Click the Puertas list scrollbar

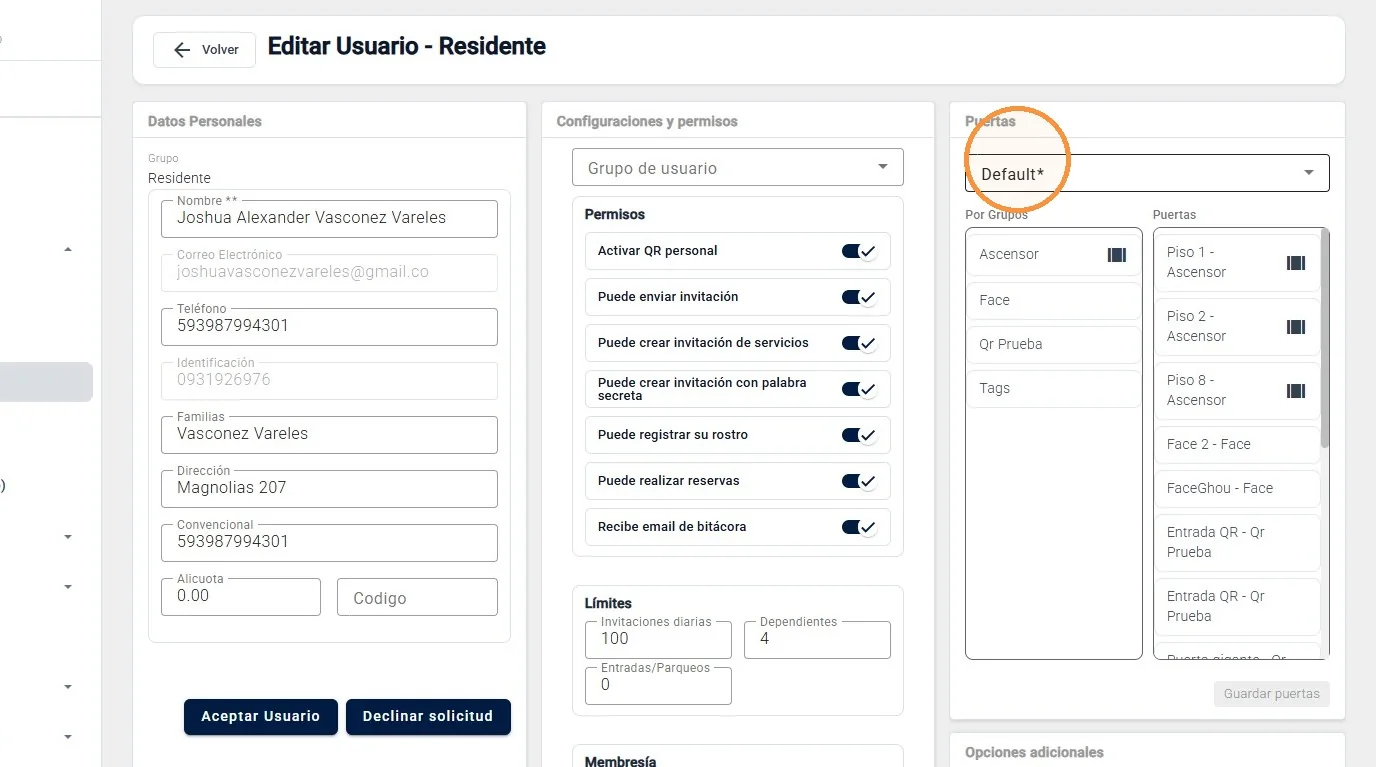click(1325, 338)
